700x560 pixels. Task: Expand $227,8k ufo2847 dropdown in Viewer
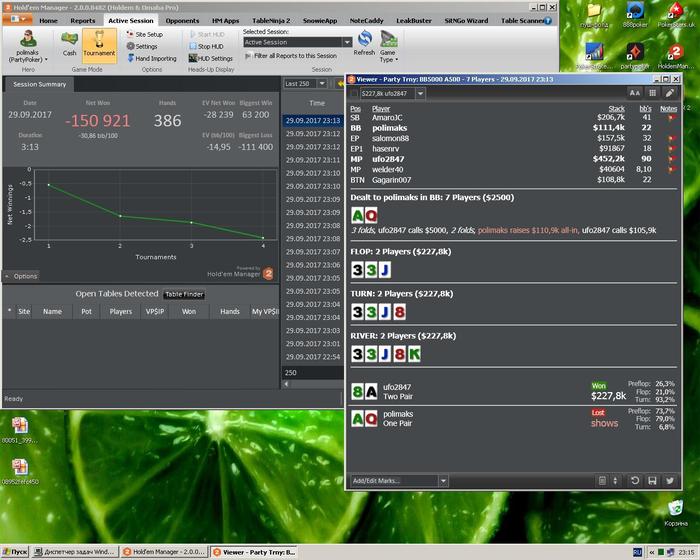(x=420, y=93)
